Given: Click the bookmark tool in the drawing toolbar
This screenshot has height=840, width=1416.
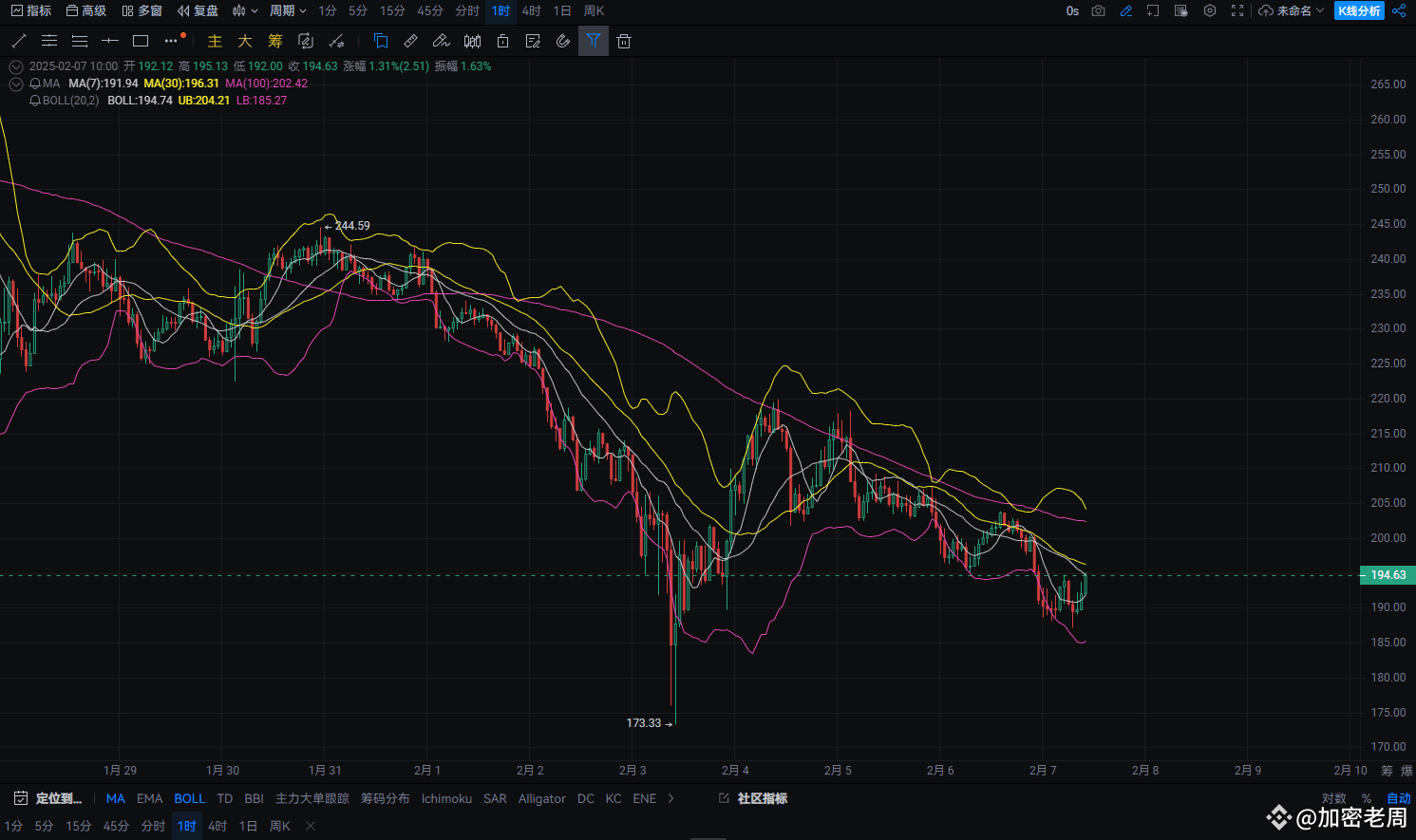Looking at the screenshot, I should click(x=381, y=41).
